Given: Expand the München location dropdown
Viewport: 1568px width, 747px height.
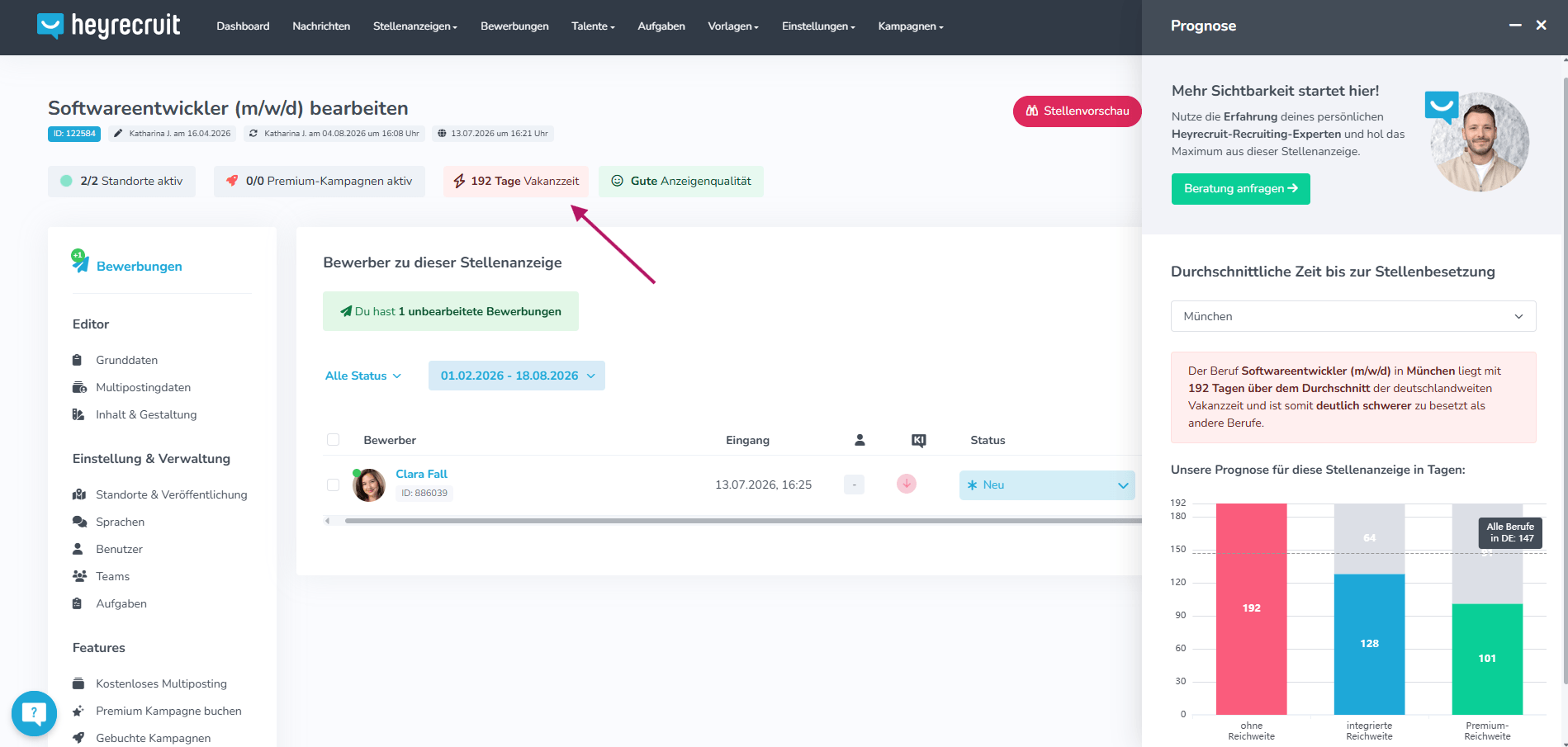Looking at the screenshot, I should coord(1353,316).
